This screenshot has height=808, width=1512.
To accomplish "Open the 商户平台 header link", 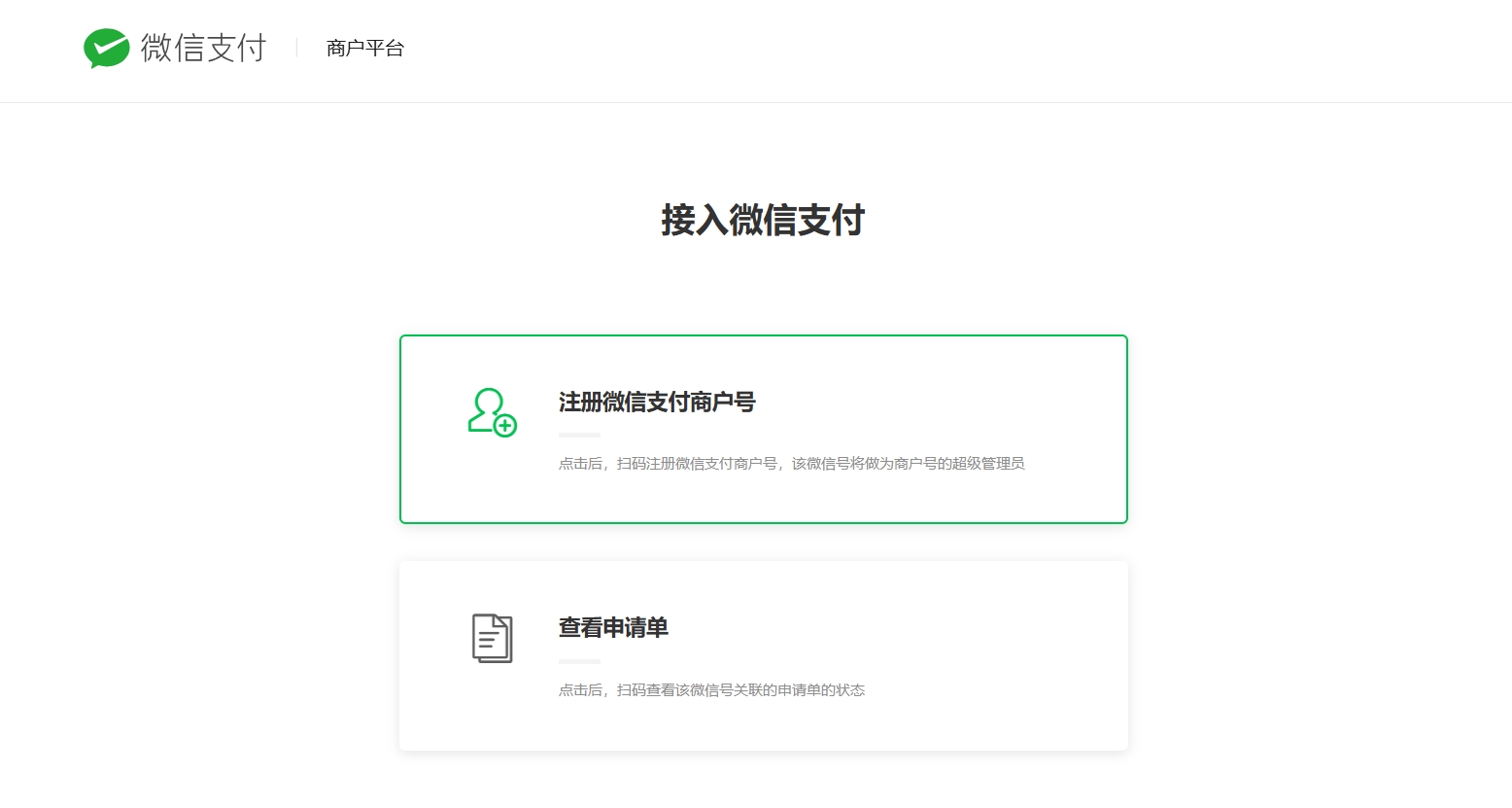I will pyautogui.click(x=365, y=48).
